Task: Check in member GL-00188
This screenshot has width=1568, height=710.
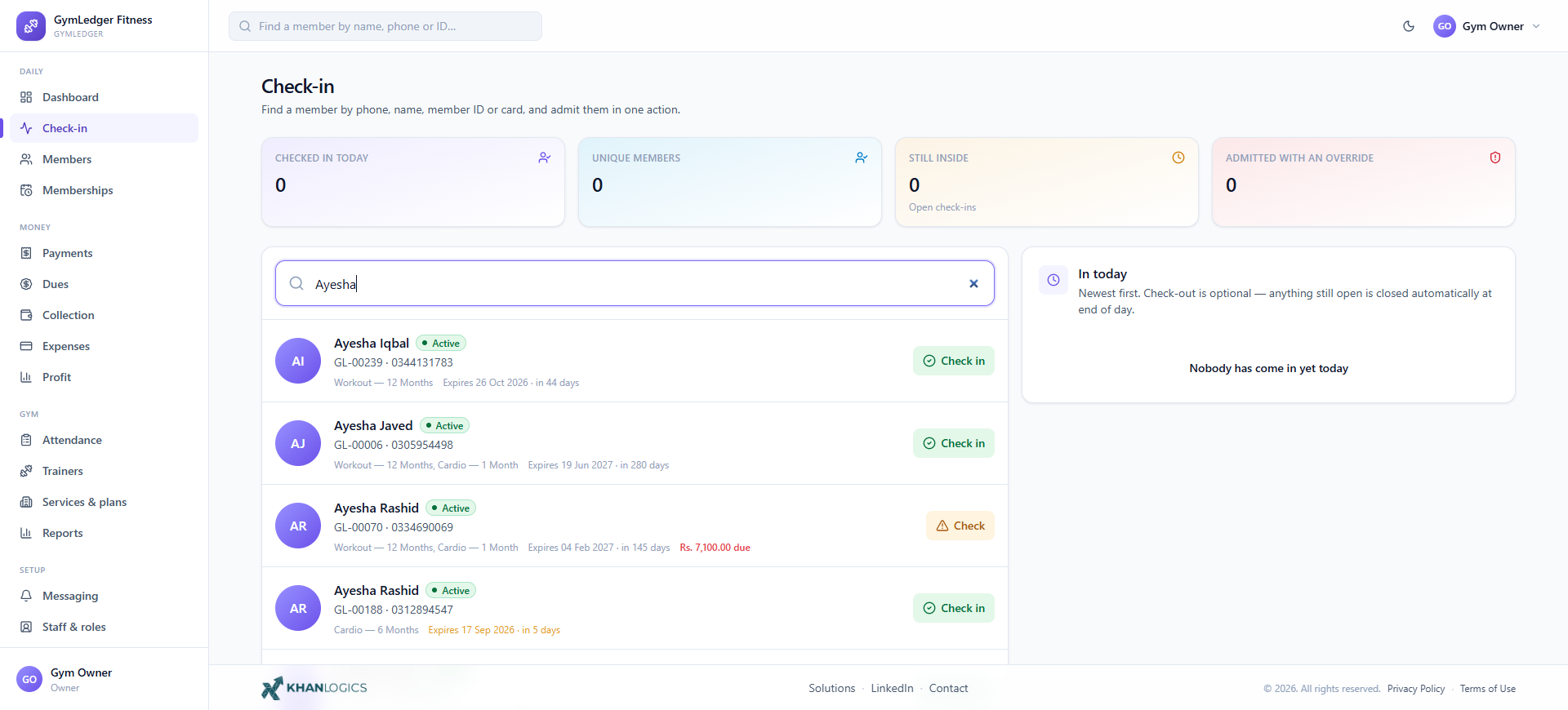Action: coord(954,608)
